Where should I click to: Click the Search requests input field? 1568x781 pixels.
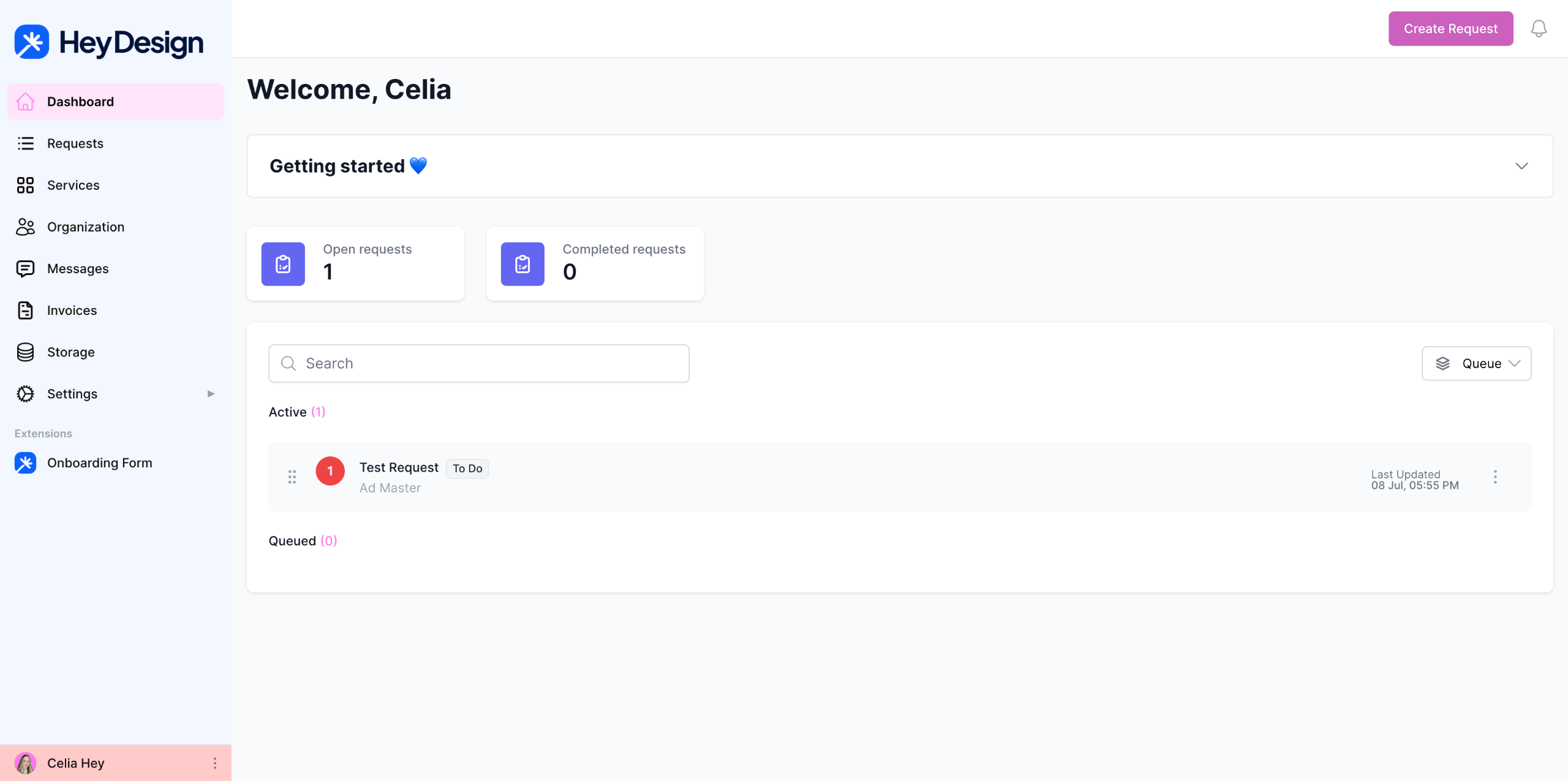point(479,363)
